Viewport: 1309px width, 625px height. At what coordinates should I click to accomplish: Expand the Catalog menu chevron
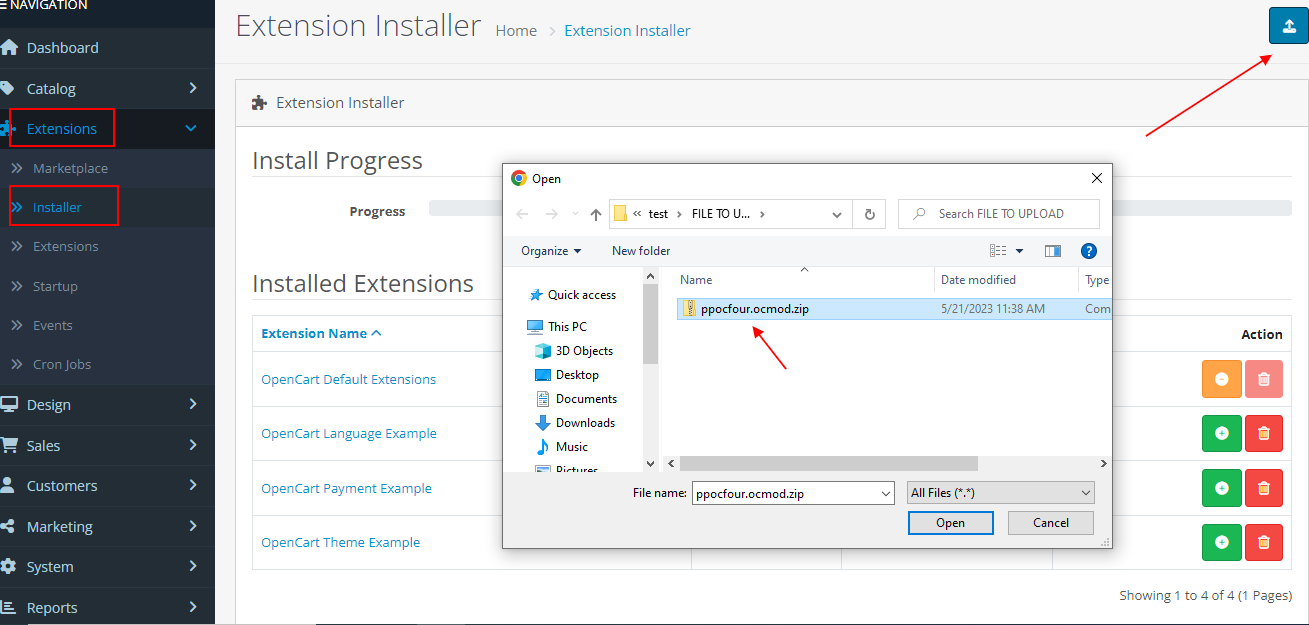tap(193, 88)
